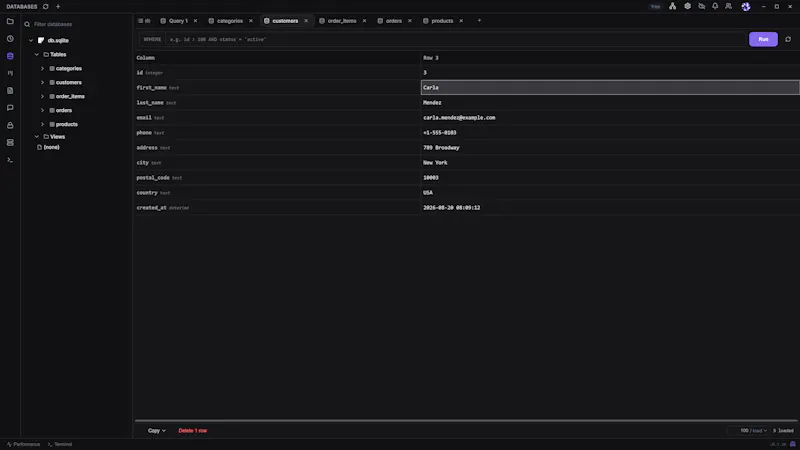This screenshot has height=450, width=800.
Task: Click the WHERE filter input field
Action: pos(455,39)
